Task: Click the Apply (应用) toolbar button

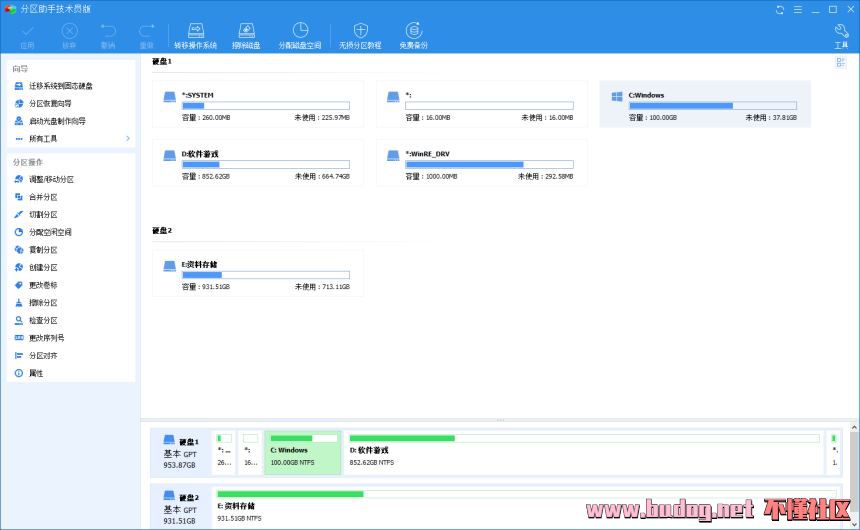Action: click(27, 36)
